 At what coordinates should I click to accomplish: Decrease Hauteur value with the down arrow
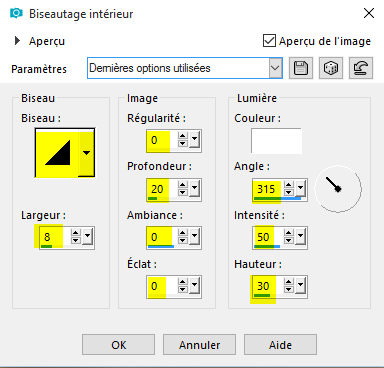pyautogui.click(x=289, y=290)
